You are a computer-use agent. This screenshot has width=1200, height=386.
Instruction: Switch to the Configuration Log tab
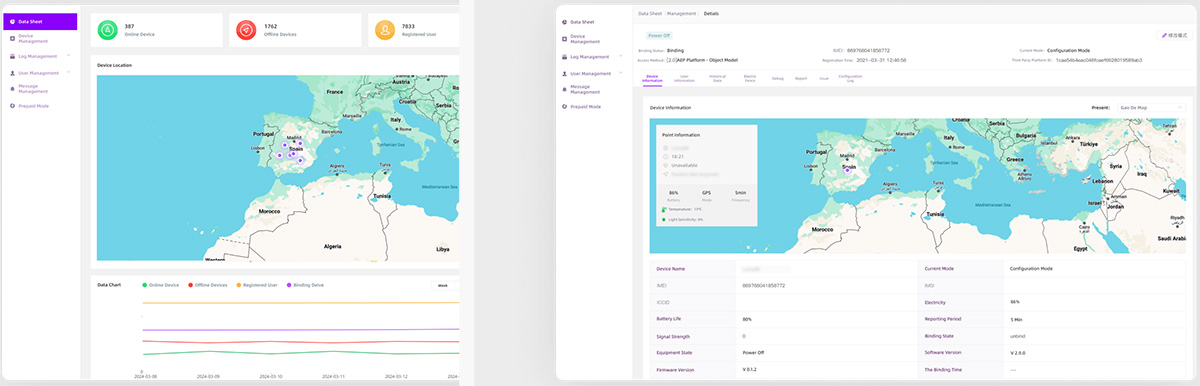point(850,78)
